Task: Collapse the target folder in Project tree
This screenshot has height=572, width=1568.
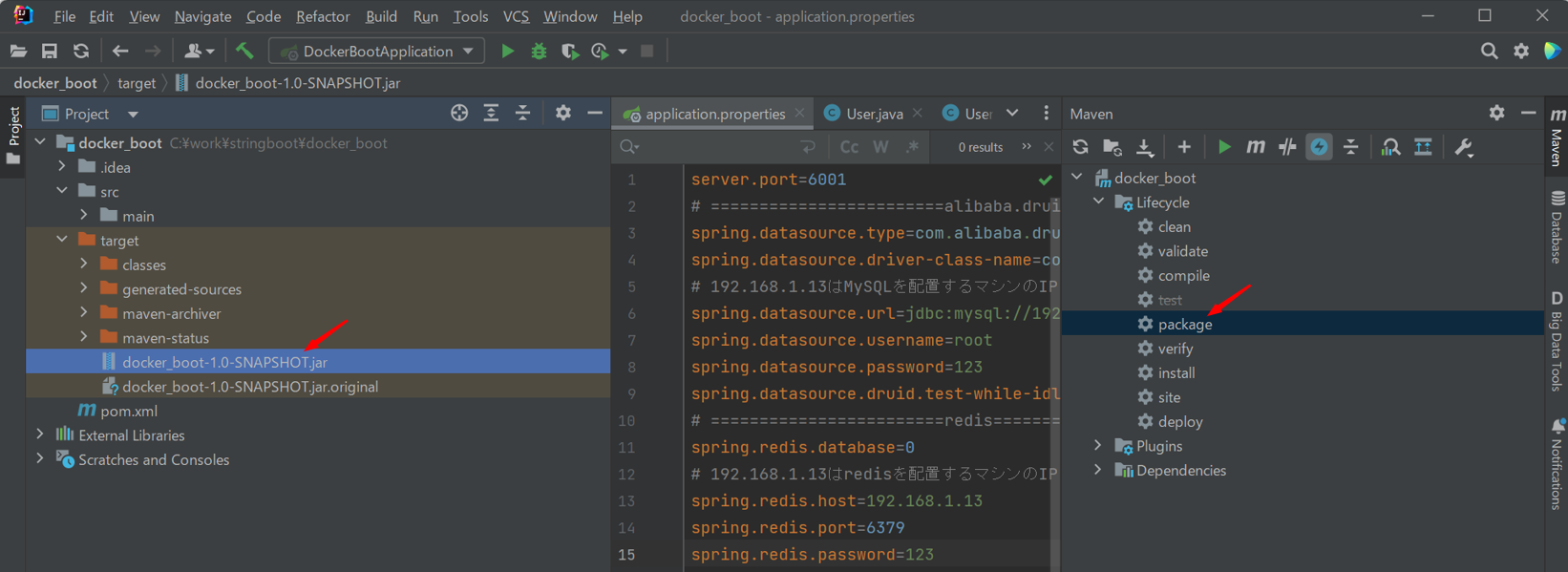Action: (62, 240)
